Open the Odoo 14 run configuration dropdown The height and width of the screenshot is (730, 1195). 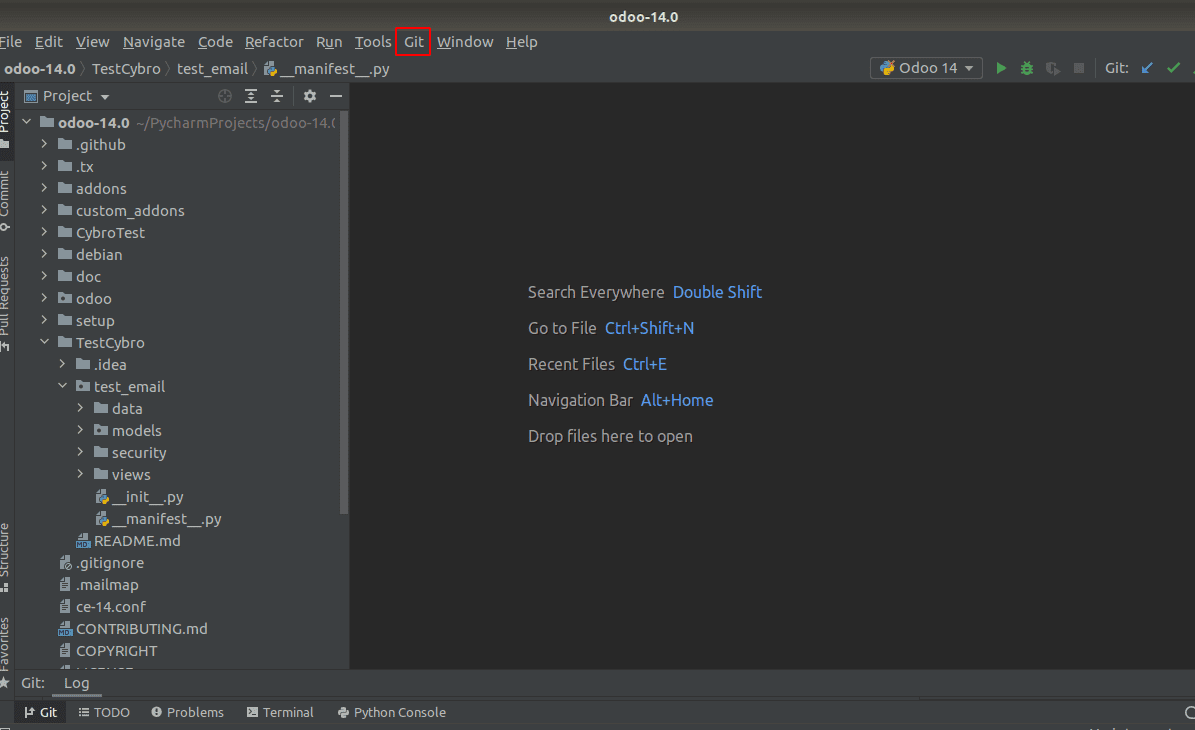(925, 67)
